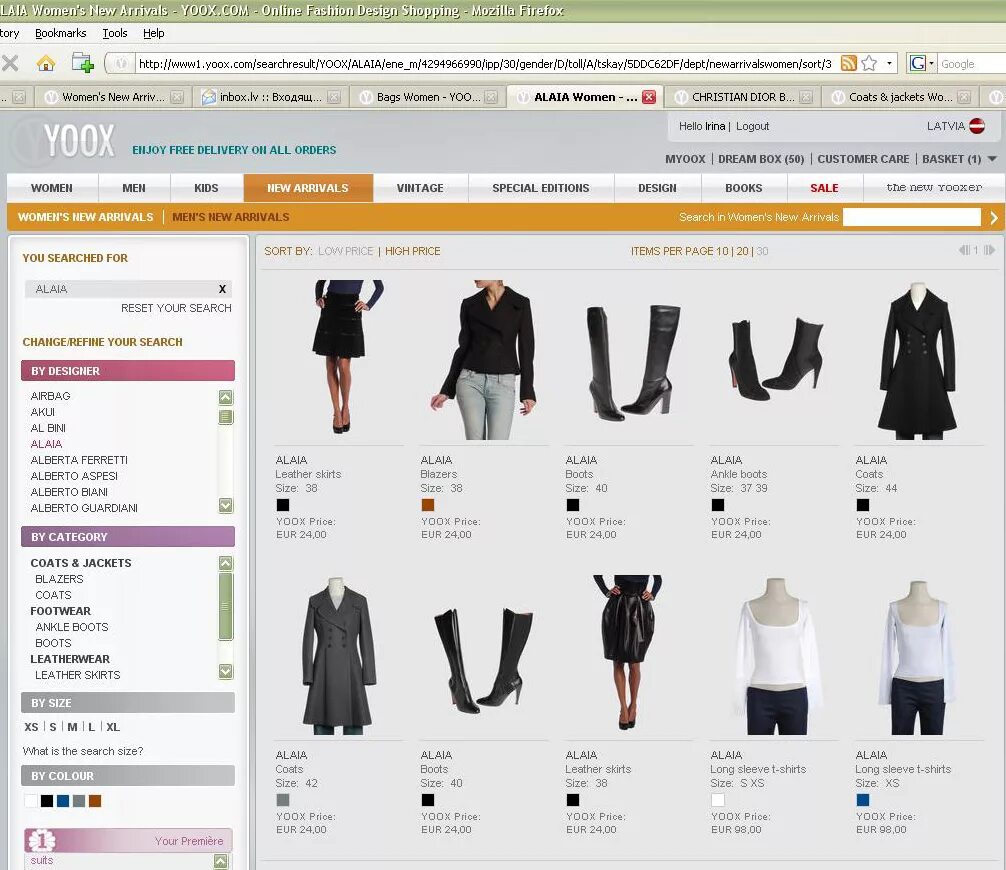Click the YOOX logo
The image size is (1006, 870).
tap(80, 141)
